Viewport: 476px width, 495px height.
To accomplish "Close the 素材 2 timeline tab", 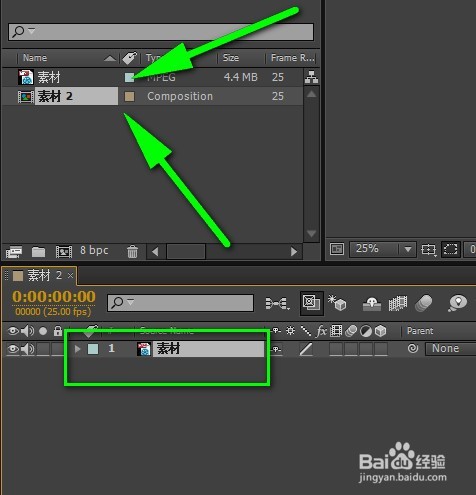I will click(x=70, y=276).
